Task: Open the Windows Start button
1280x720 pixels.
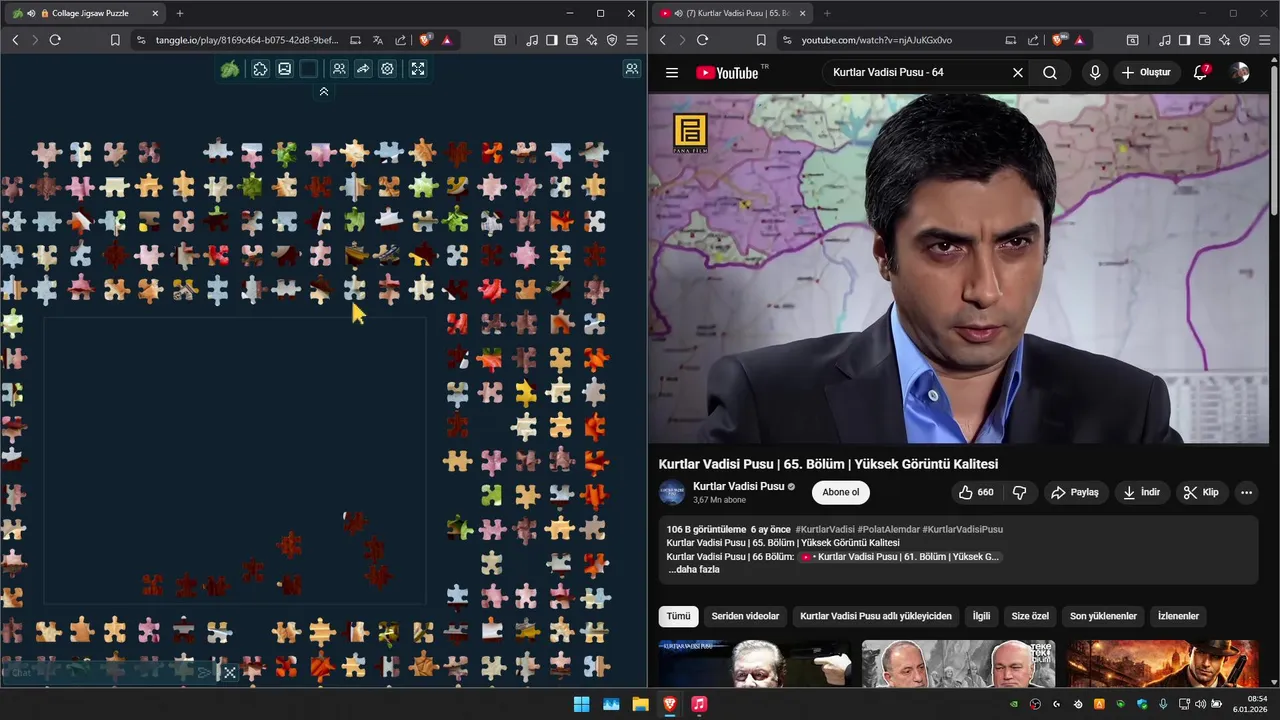Action: (x=581, y=704)
